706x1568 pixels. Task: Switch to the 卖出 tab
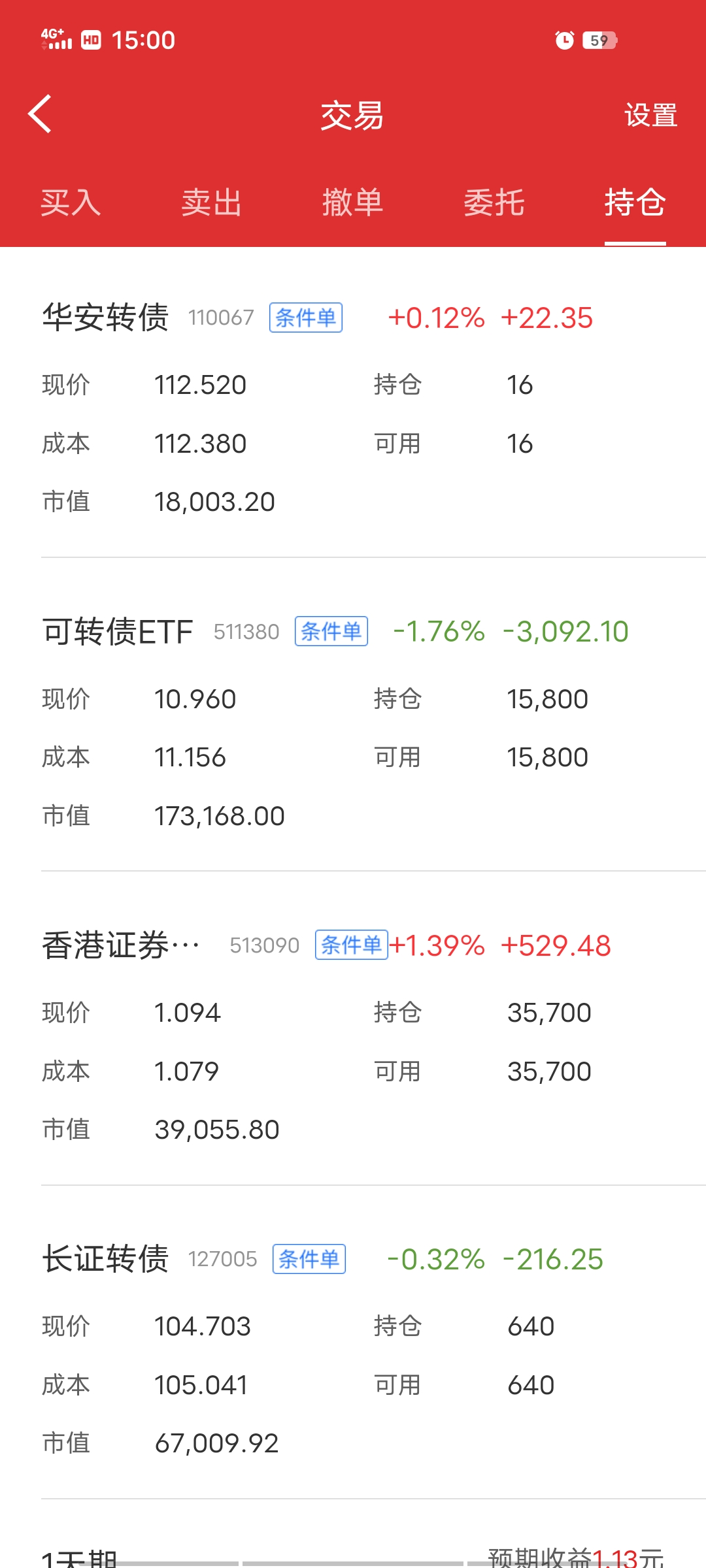point(212,203)
